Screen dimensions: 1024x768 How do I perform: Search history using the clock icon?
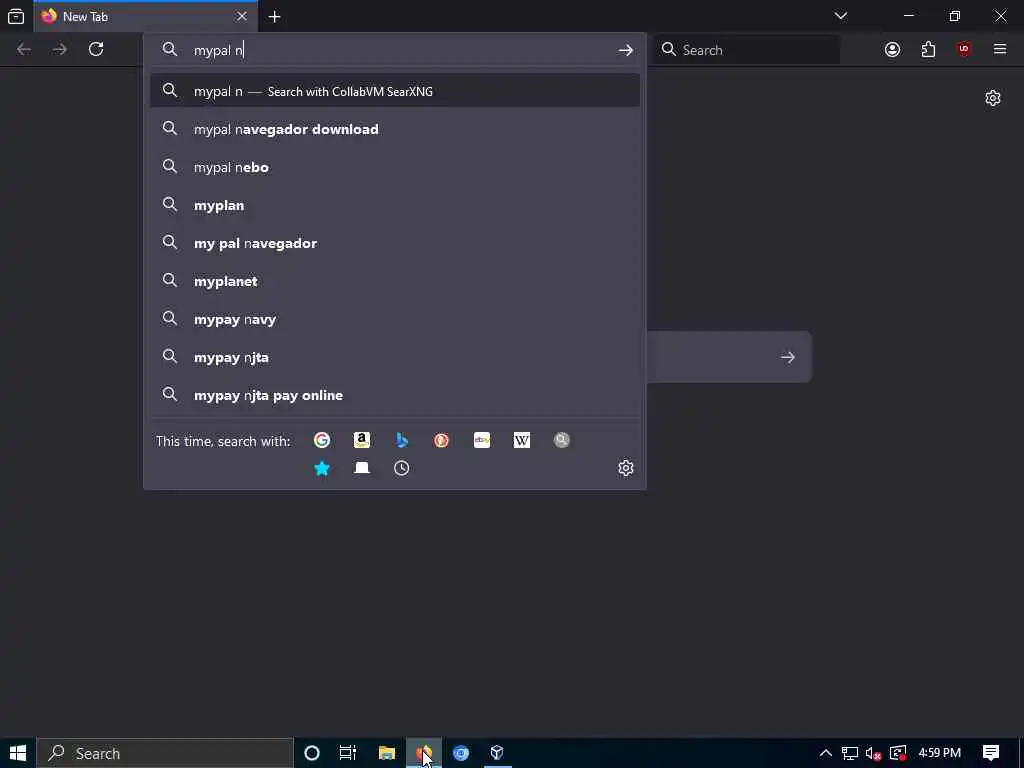(x=402, y=468)
